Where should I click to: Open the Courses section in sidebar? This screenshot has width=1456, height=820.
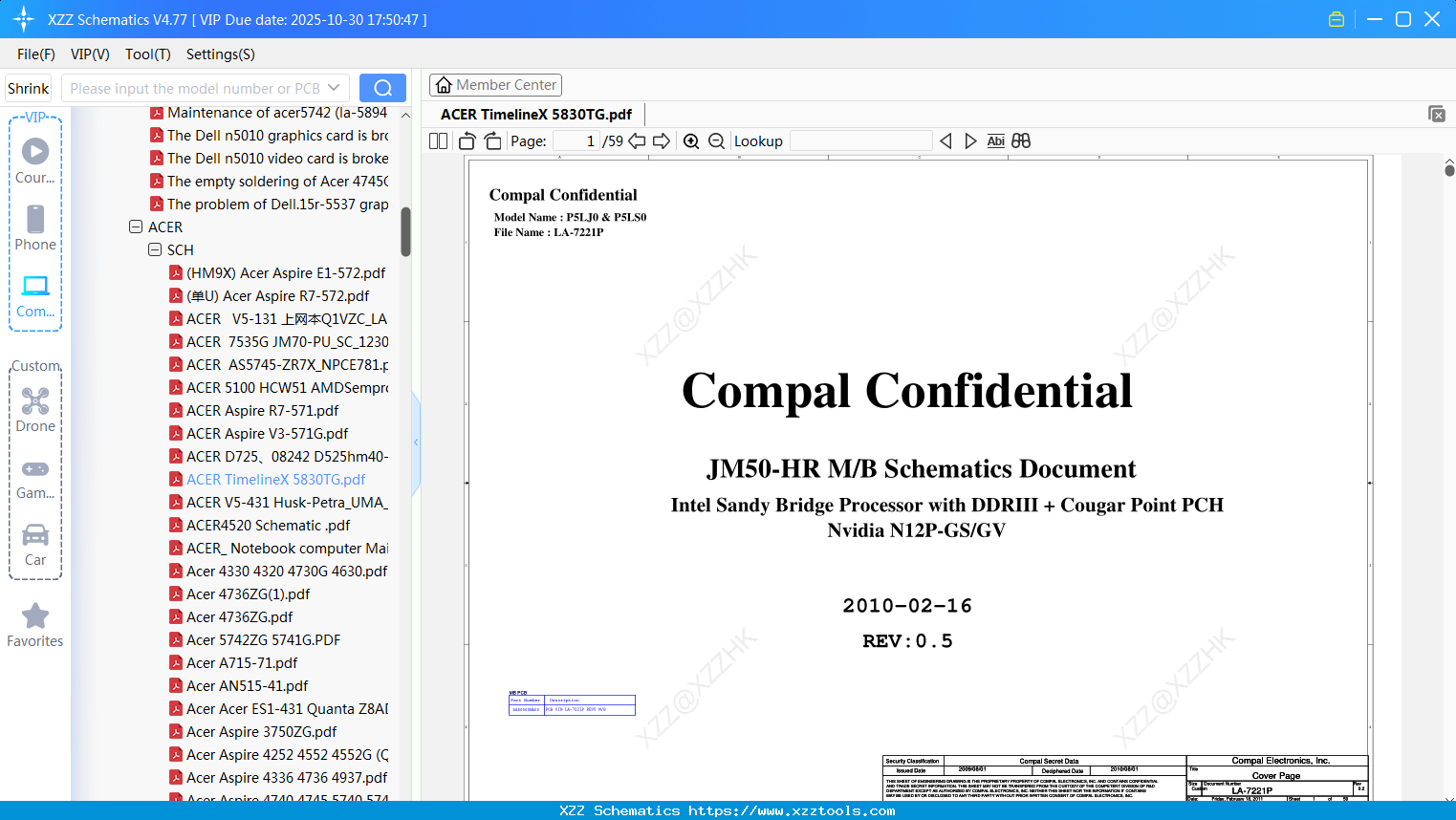[35, 161]
